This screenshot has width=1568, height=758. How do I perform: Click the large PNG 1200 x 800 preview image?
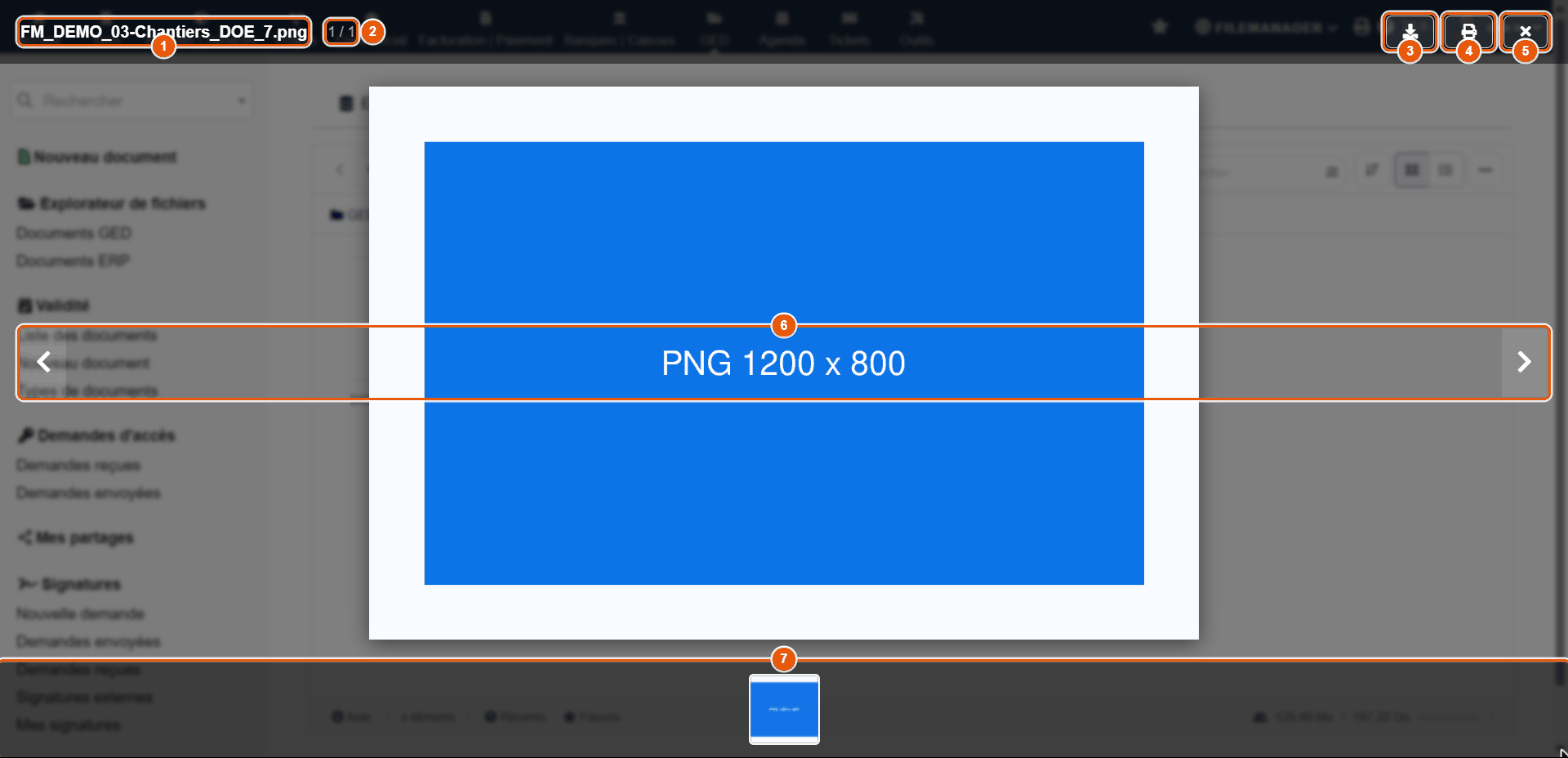click(784, 363)
